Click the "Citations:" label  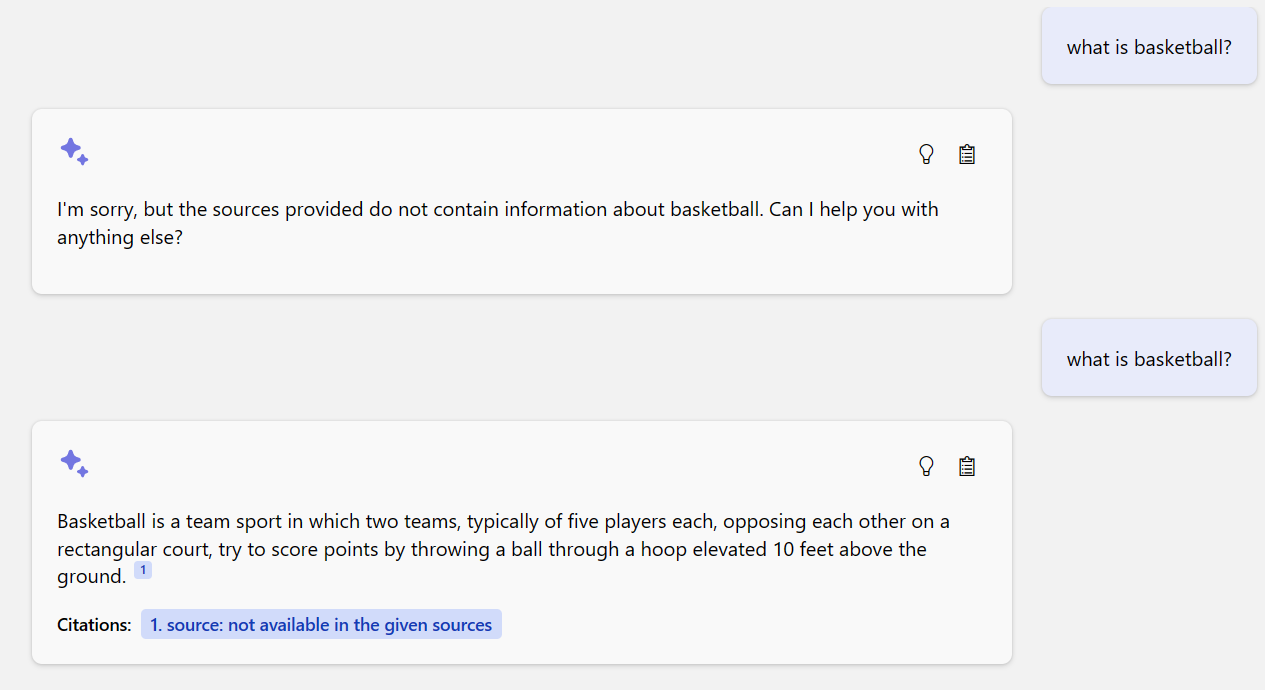(x=93, y=624)
